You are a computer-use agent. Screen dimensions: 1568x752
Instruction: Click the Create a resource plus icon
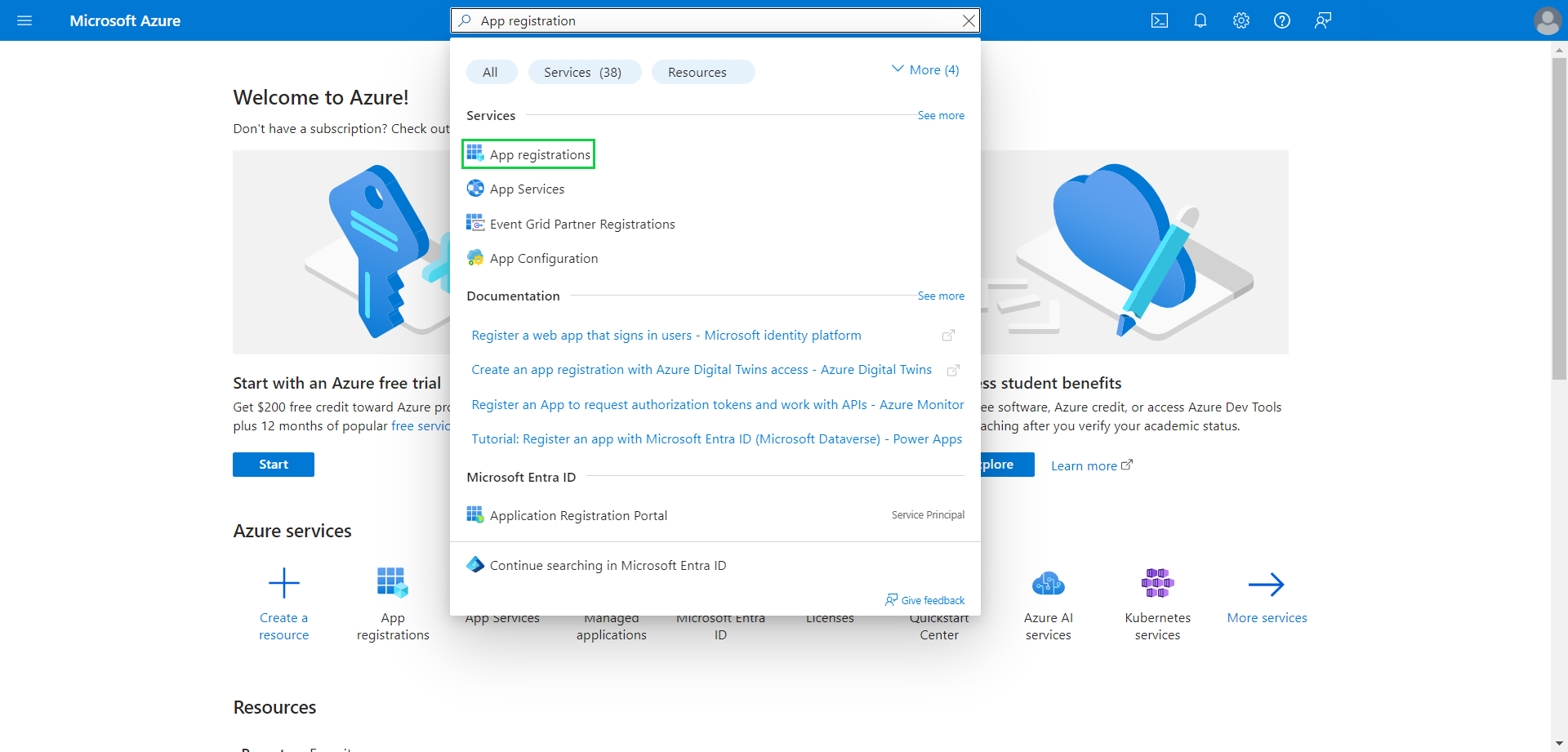284,583
